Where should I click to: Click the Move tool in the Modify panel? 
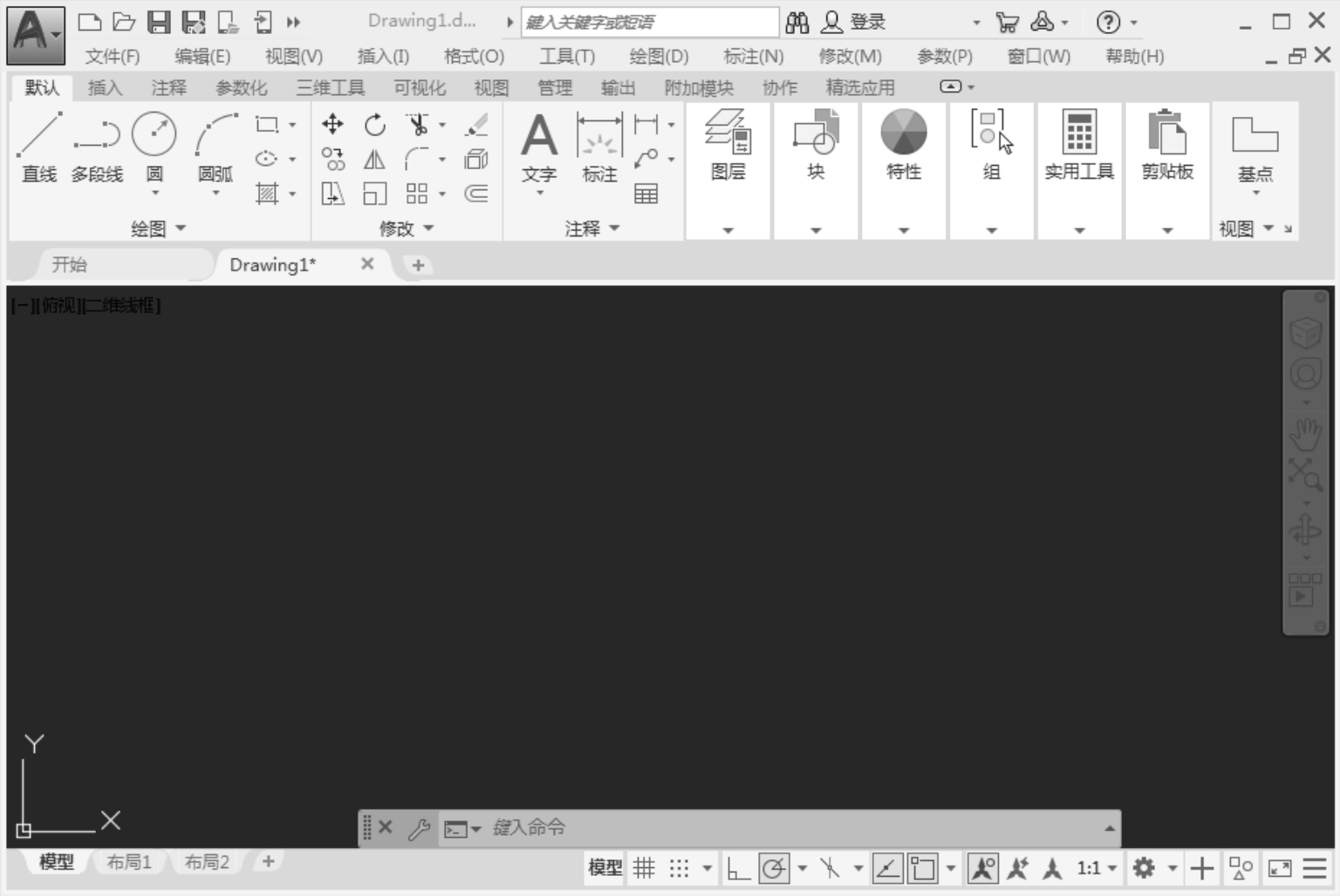332,125
